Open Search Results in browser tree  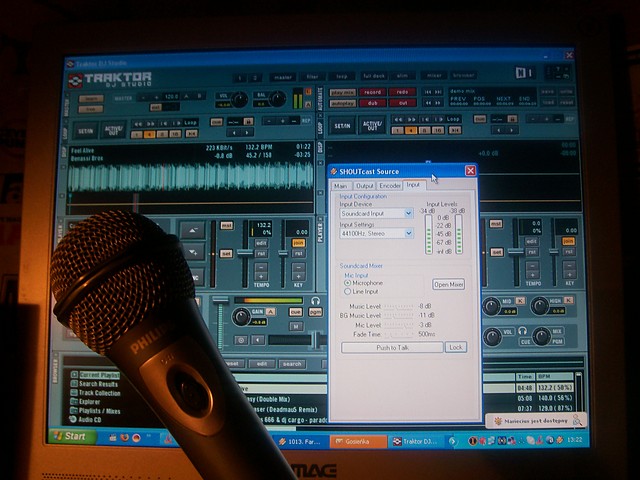(94, 384)
